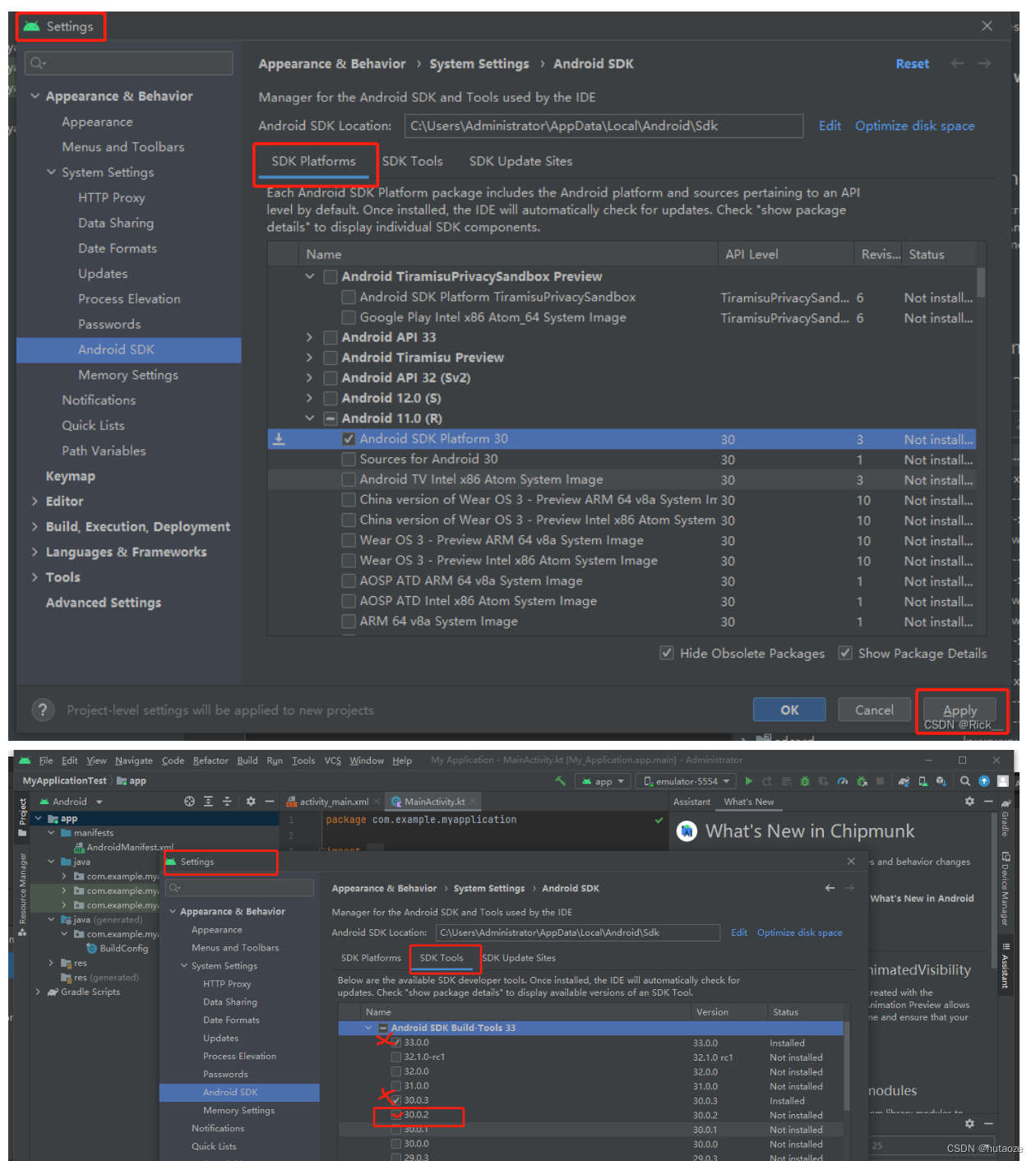Uncheck Android SDK Platform 30 checkbox
The image size is (1036, 1161).
(x=349, y=439)
